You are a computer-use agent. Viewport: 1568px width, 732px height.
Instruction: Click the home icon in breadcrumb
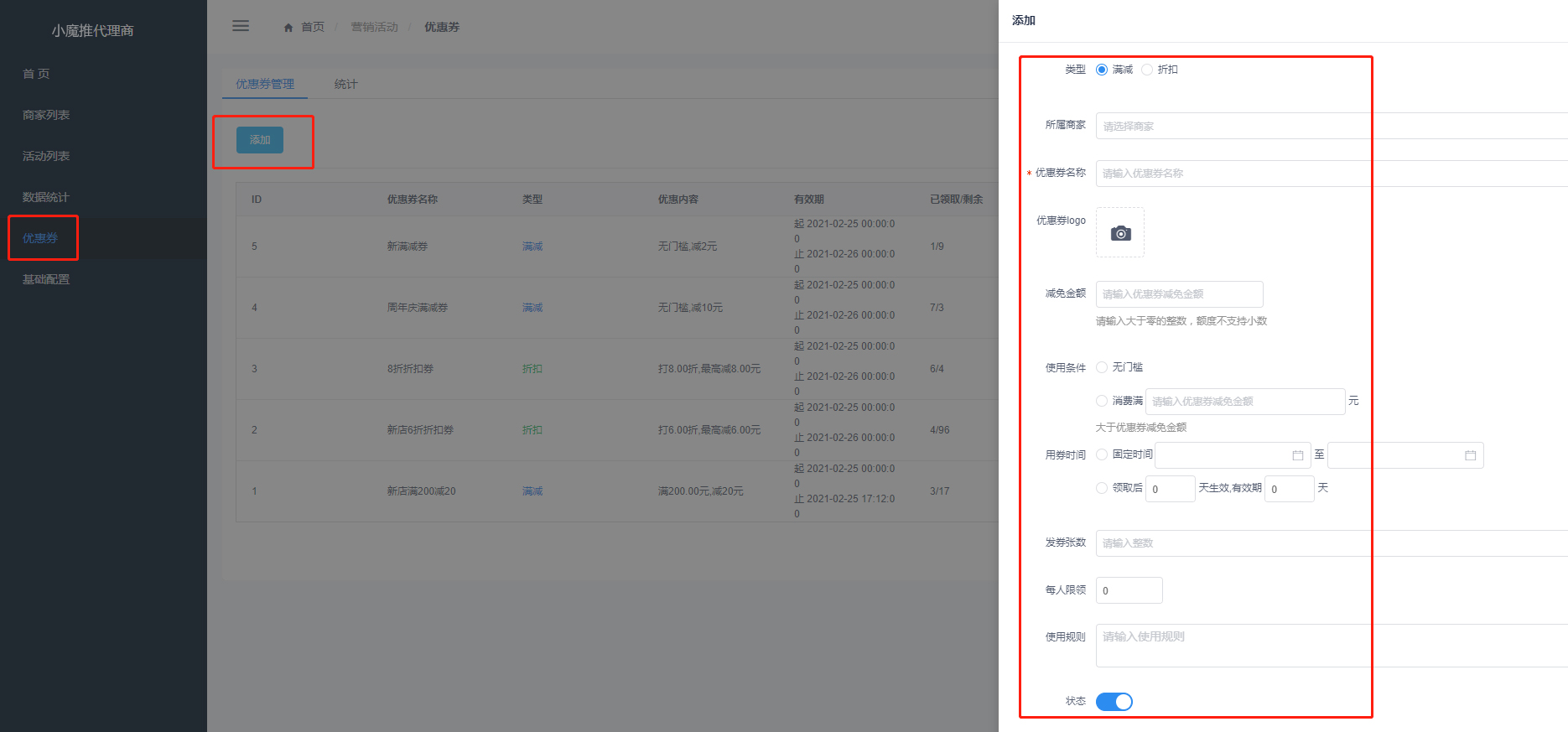[288, 28]
